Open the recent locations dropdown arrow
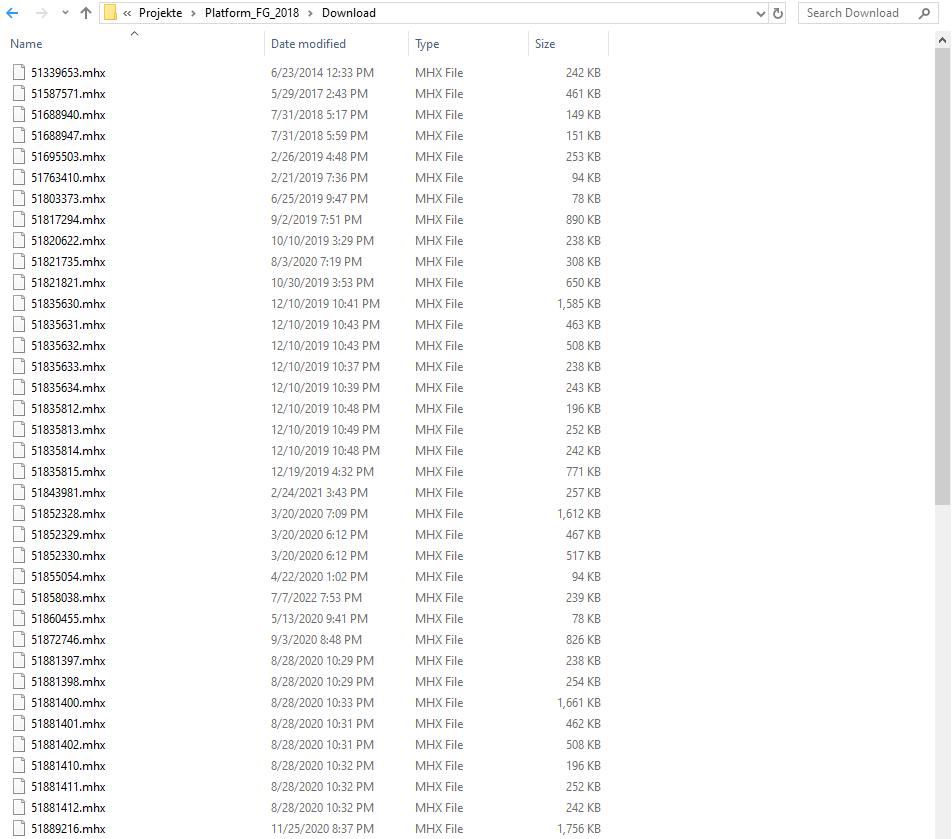The height and width of the screenshot is (839, 952). click(x=65, y=13)
